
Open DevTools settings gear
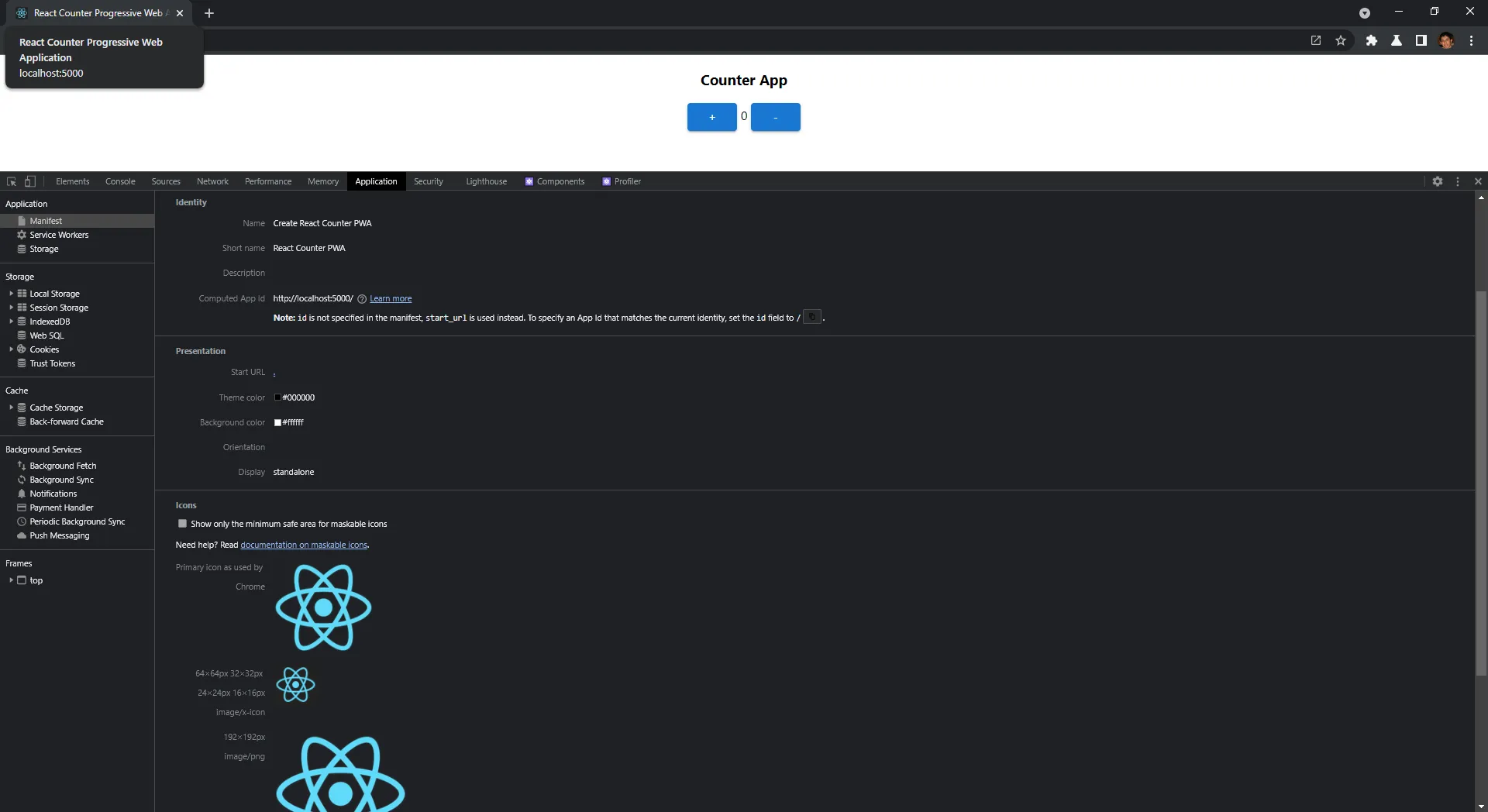[x=1438, y=181]
